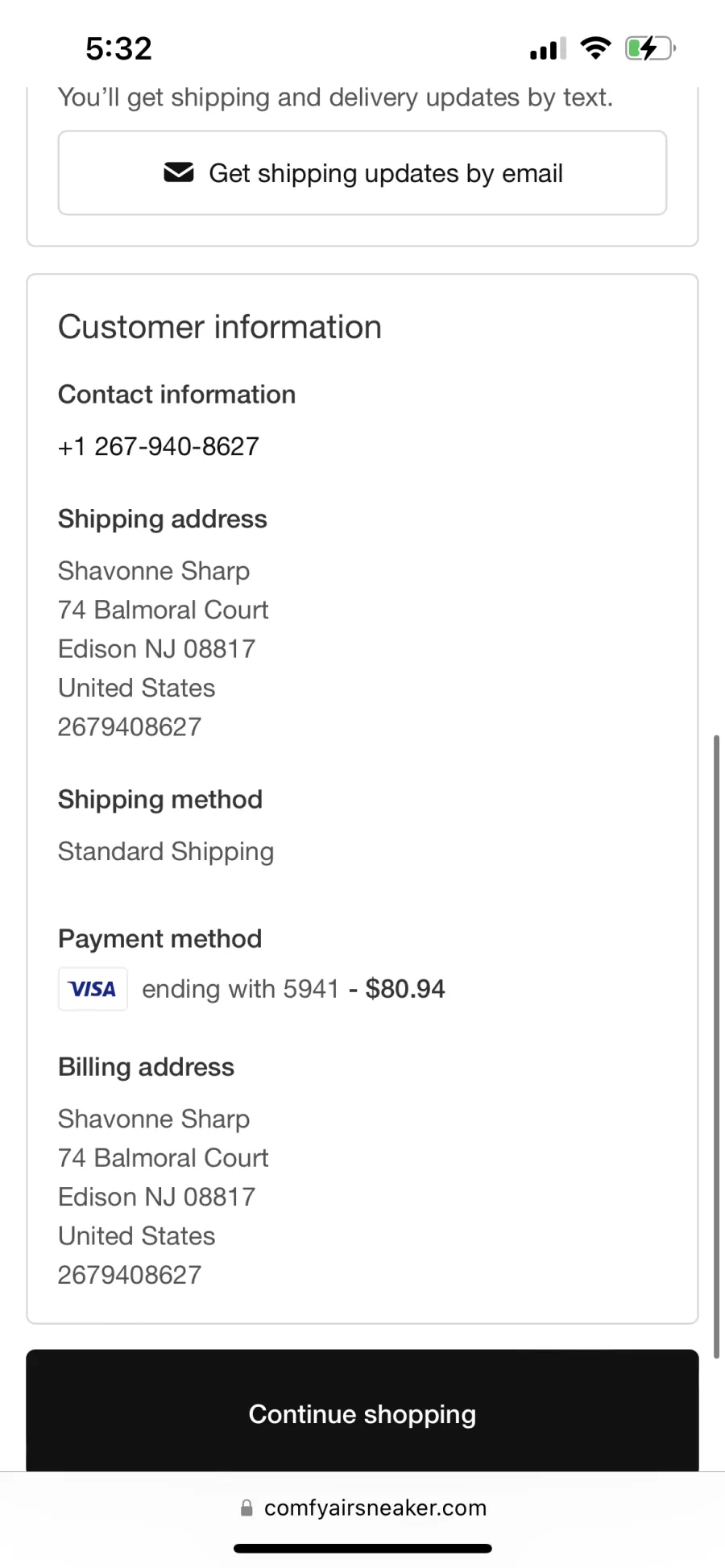Screen dimensions: 725x1568
Task: Tap the 5:32 clock in status bar
Action: click(x=118, y=48)
